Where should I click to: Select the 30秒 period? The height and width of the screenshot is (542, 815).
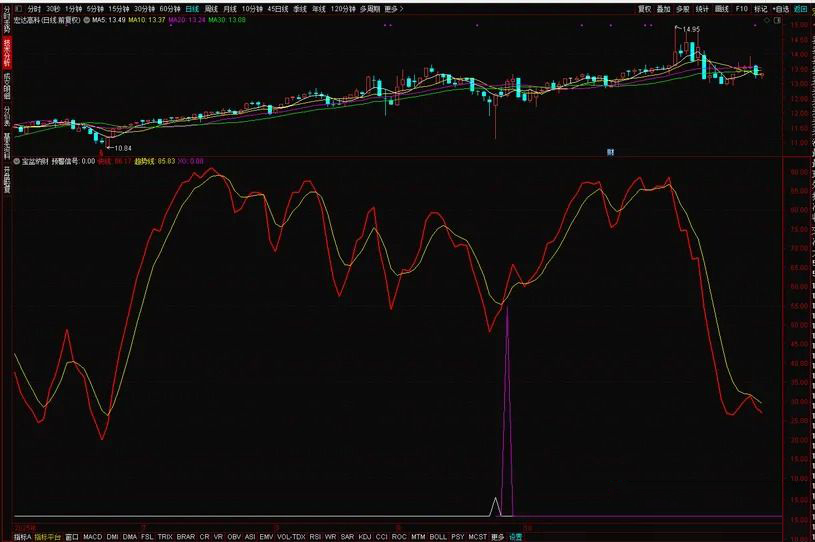(x=53, y=9)
